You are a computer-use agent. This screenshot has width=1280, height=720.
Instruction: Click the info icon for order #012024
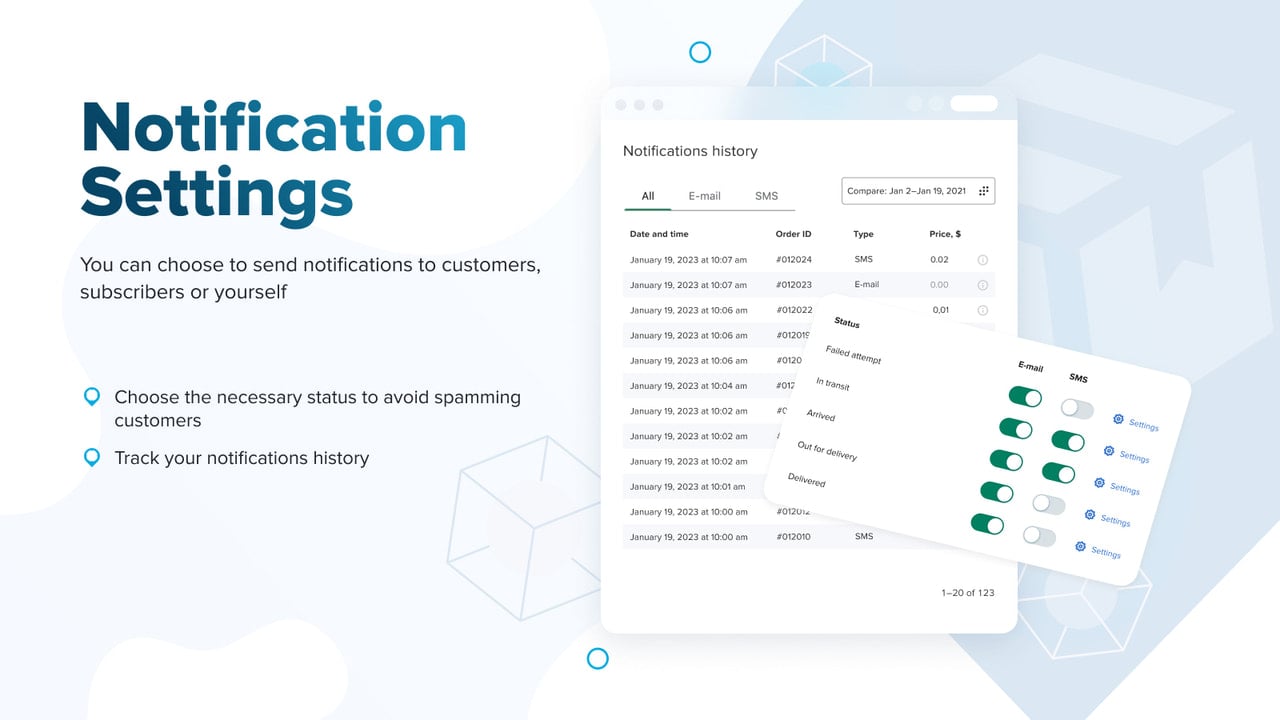(982, 260)
